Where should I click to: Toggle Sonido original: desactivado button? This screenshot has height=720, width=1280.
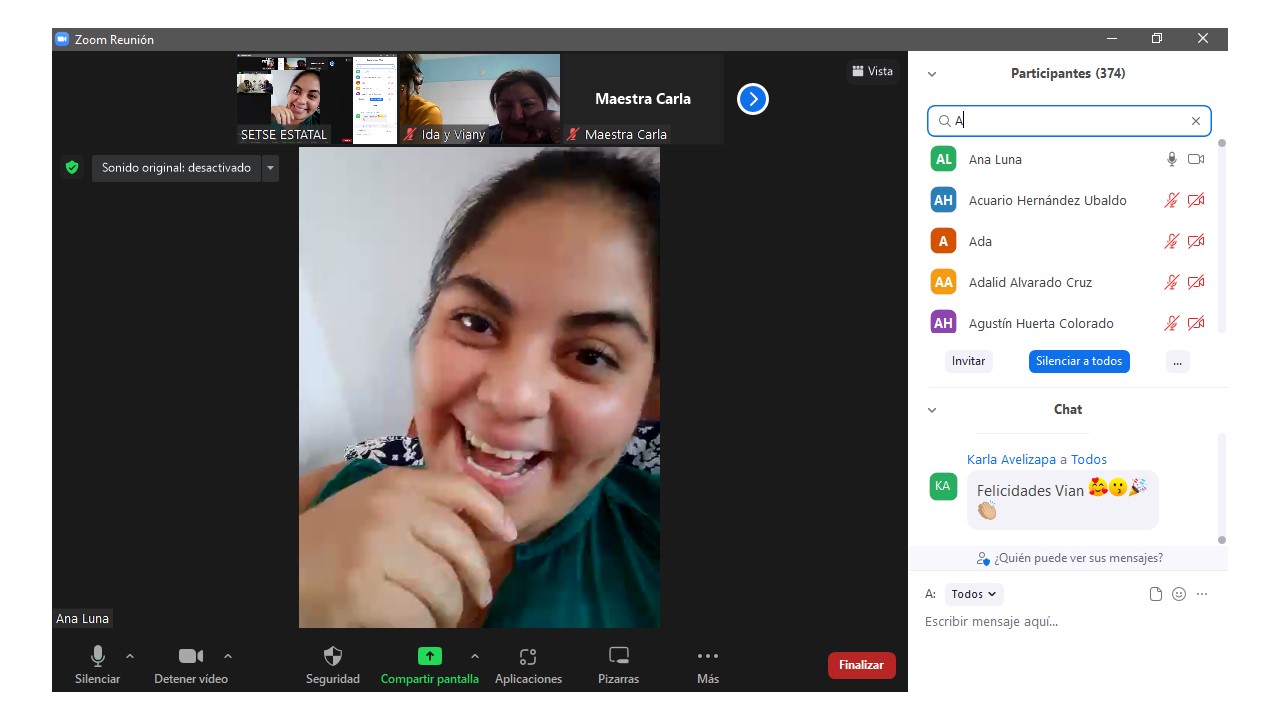pyautogui.click(x=176, y=168)
